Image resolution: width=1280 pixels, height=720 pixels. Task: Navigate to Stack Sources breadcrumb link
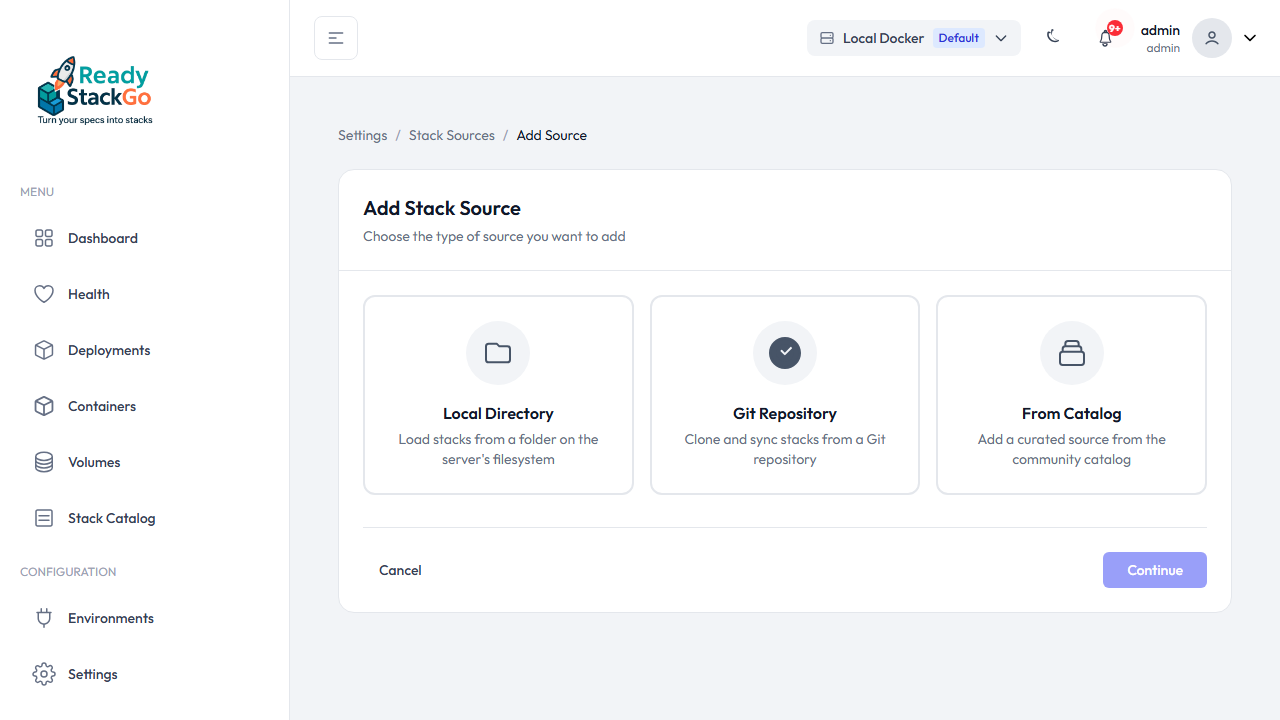(x=451, y=135)
